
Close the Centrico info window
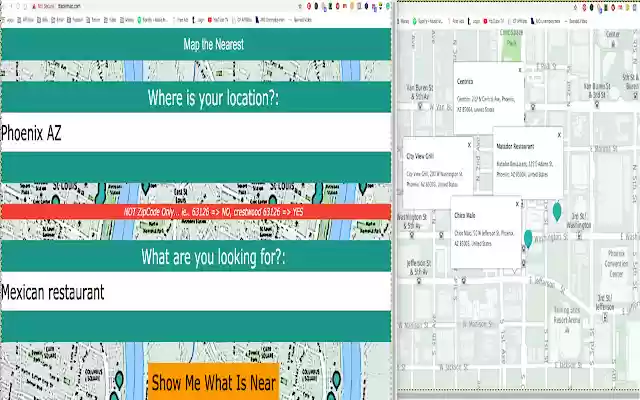(x=520, y=70)
